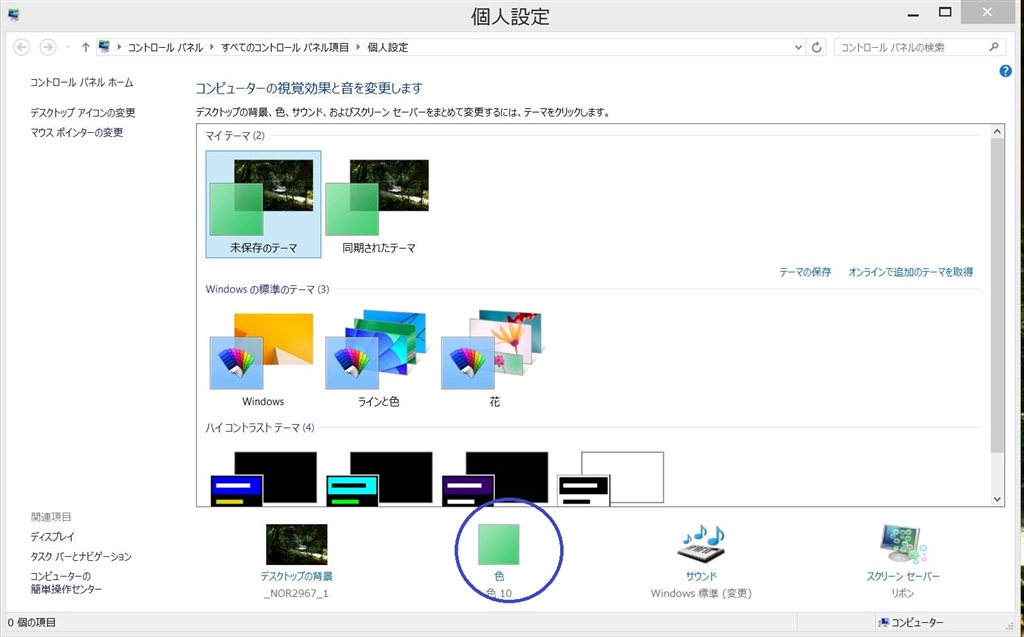Open タスク バーとナビゲーション link
The width and height of the screenshot is (1024, 637).
(81, 557)
